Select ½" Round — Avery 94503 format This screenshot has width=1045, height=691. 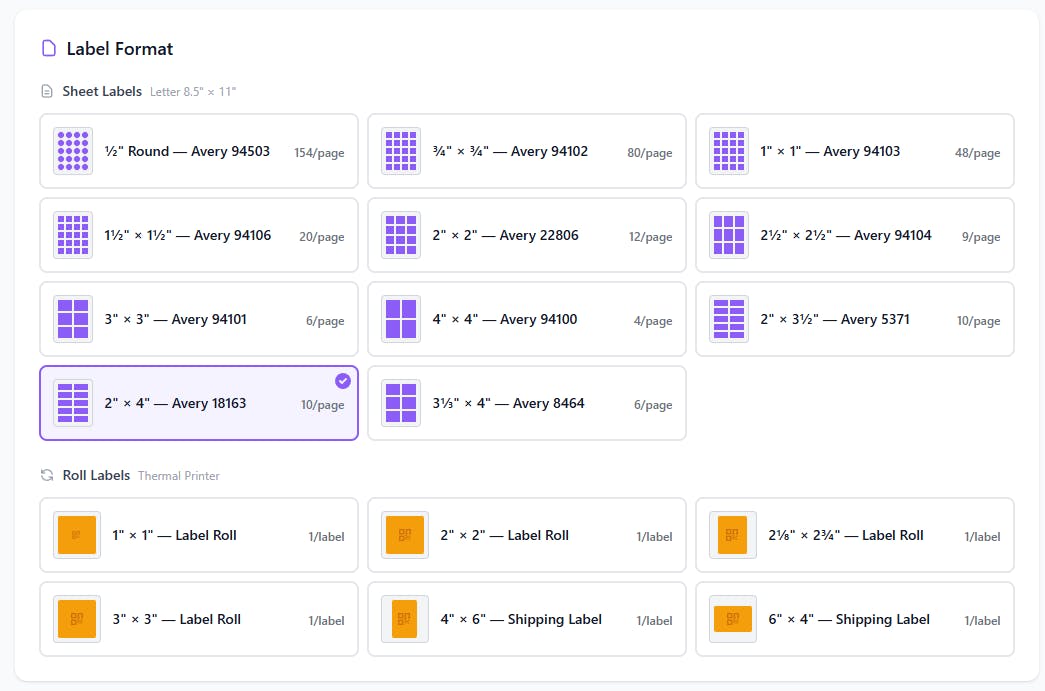(x=199, y=151)
